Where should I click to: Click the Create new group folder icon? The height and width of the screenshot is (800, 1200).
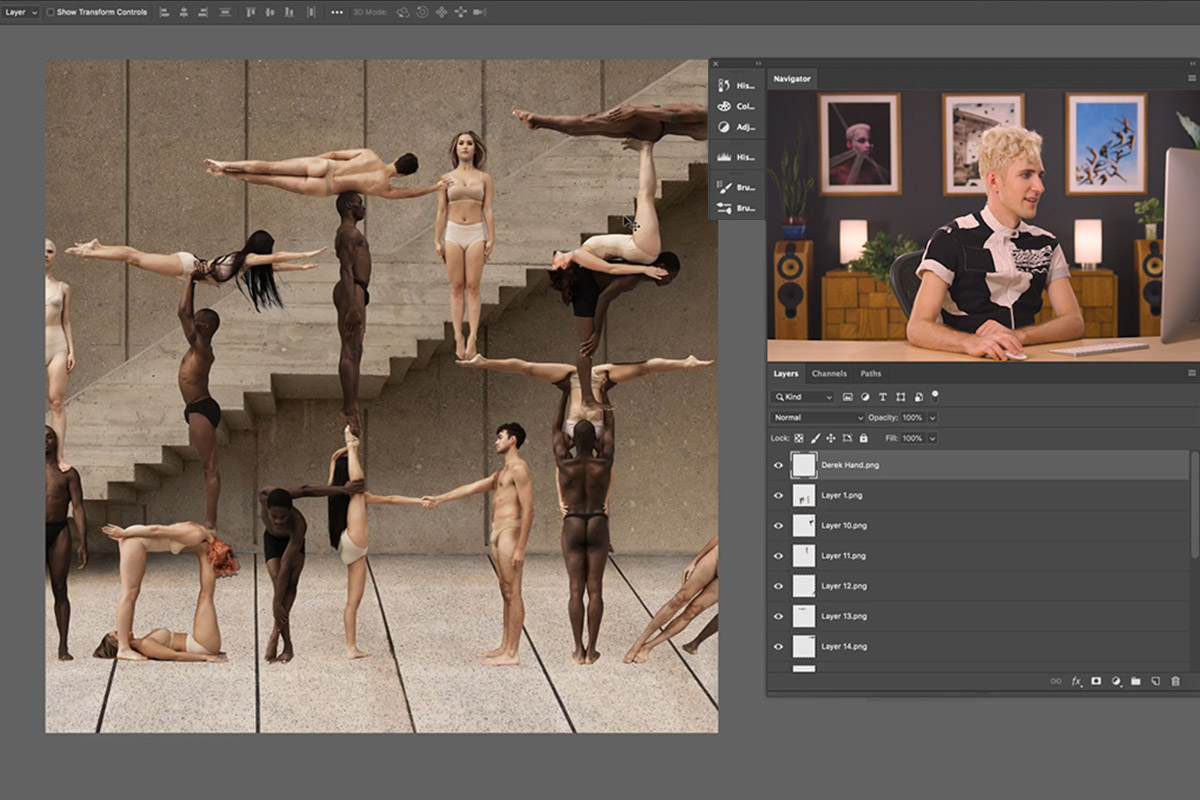[x=1137, y=681]
